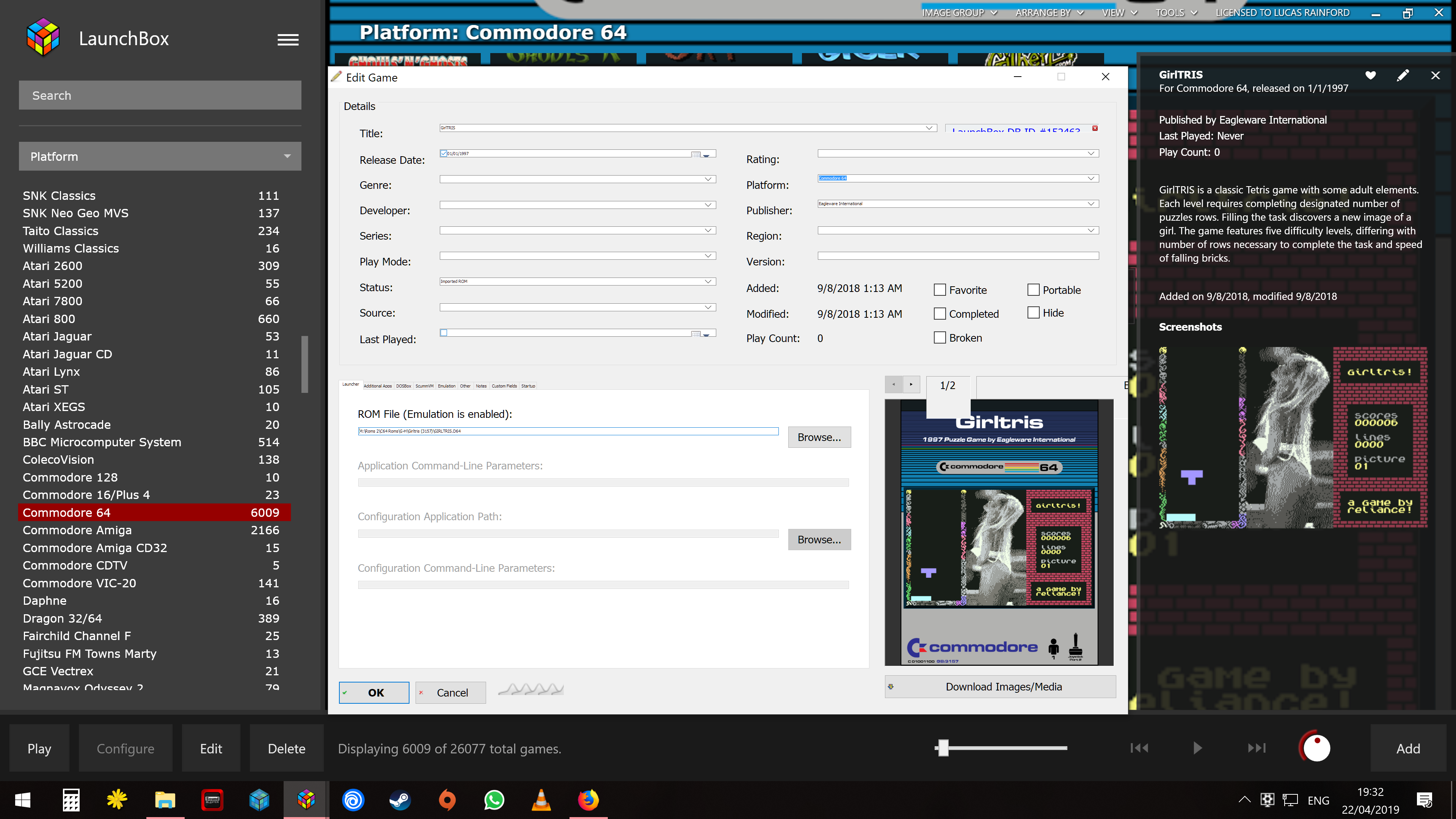This screenshot has height=819, width=1456.
Task: Enable the Last Played date checkbox
Action: click(x=444, y=333)
